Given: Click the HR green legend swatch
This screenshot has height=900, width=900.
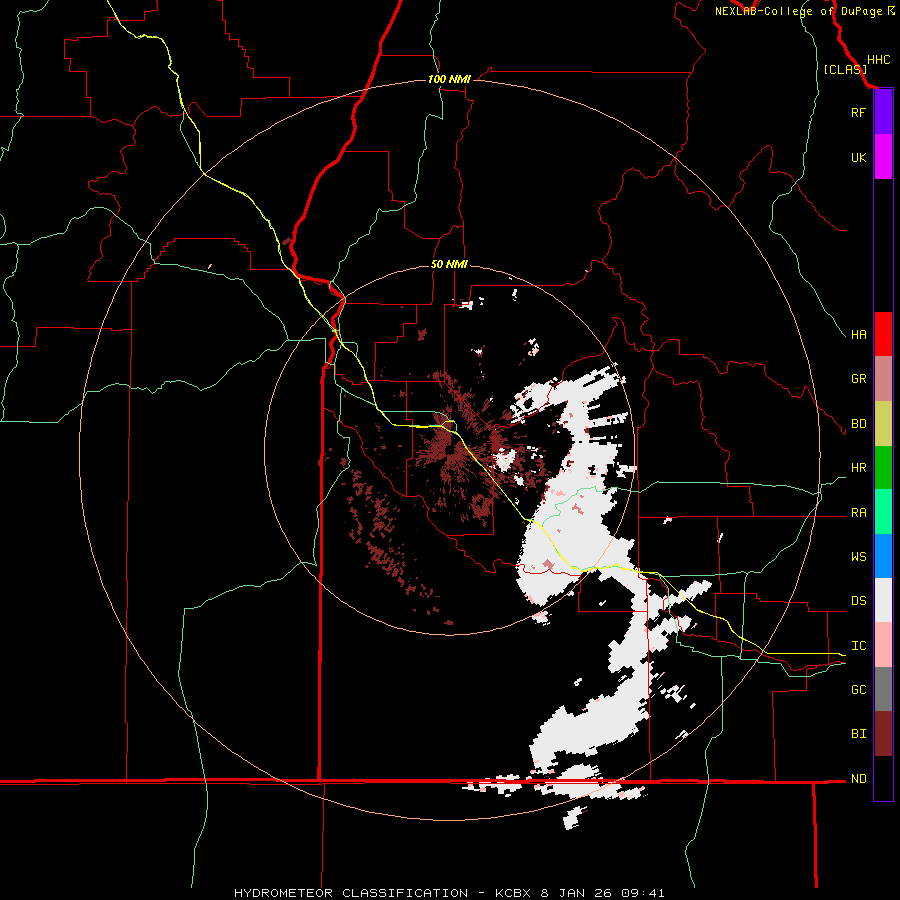Looking at the screenshot, I should pyautogui.click(x=883, y=468).
